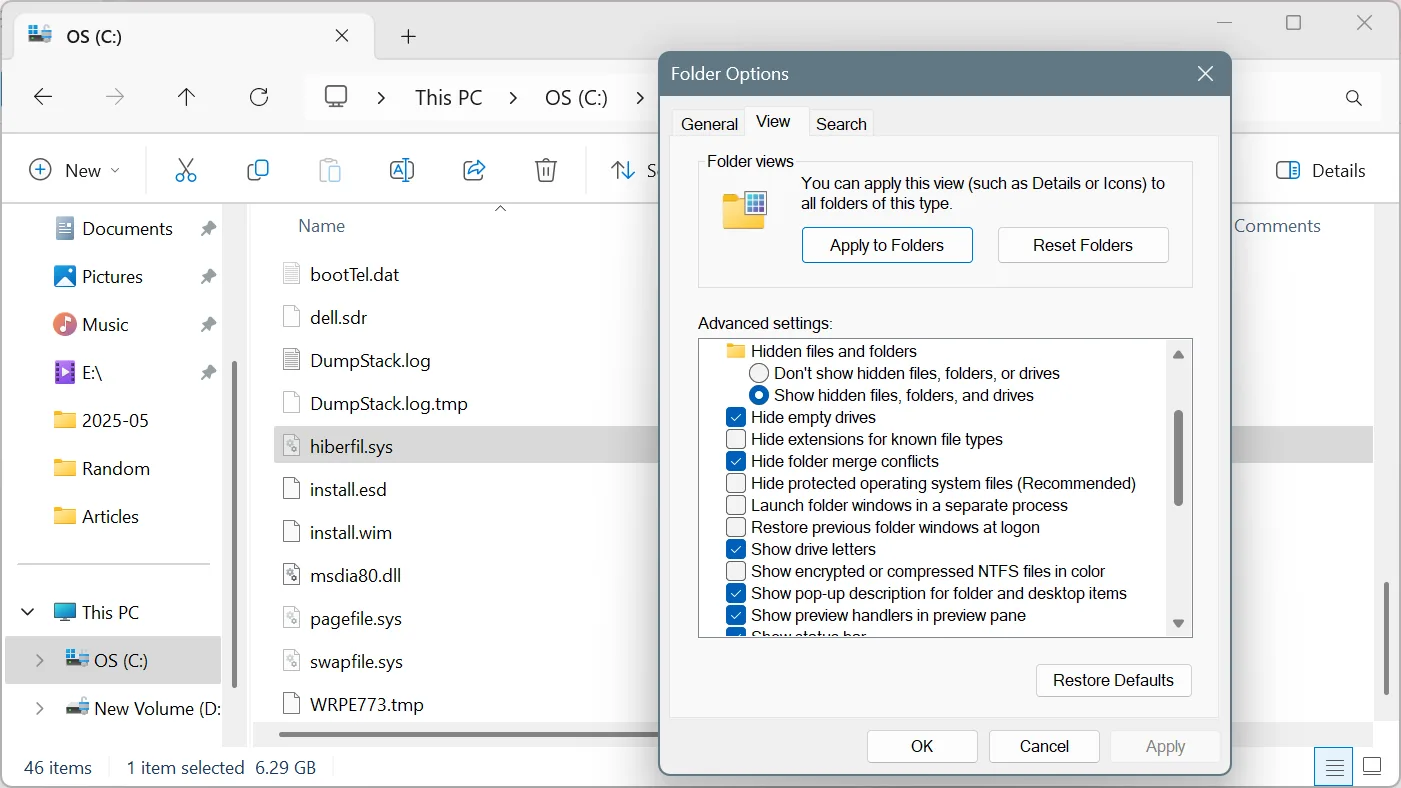
Task: Click chevron after This PC in address bar
Action: point(513,98)
